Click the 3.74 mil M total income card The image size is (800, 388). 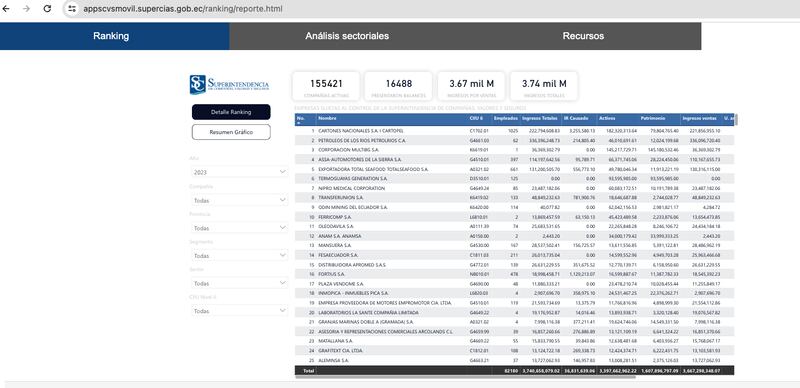544,86
